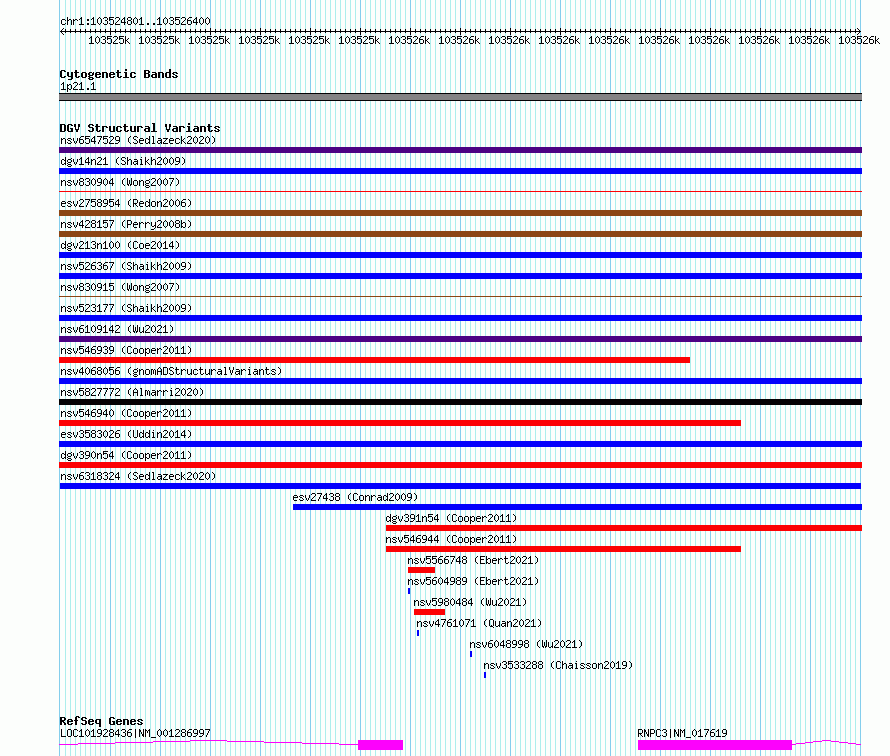Image resolution: width=890 pixels, height=756 pixels.
Task: Click the red bar below nsv546940 (Cooper2011)
Action: click(400, 423)
